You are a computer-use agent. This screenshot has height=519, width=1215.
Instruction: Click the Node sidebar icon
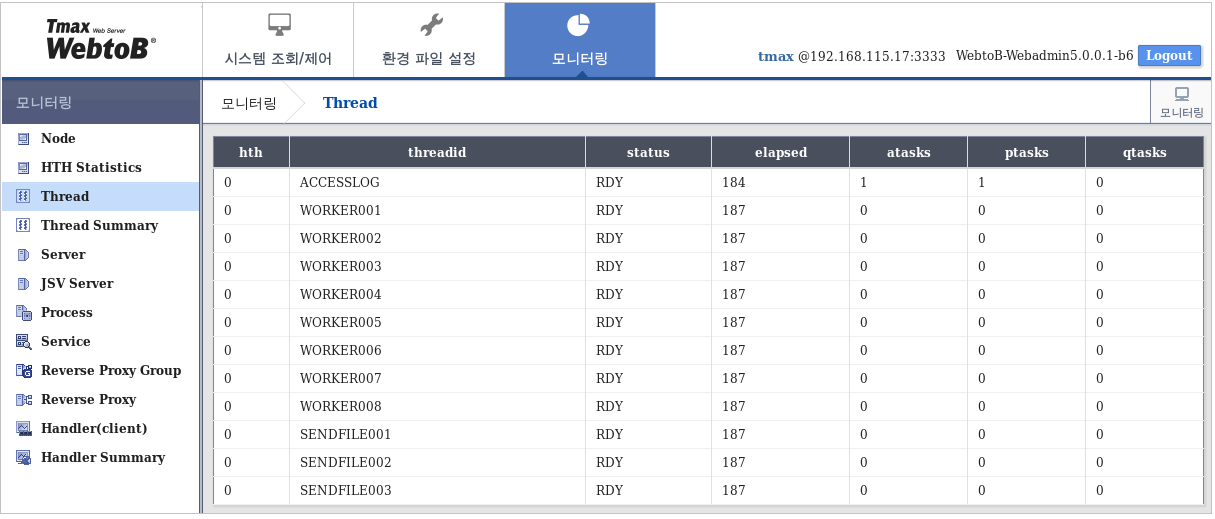coord(23,139)
